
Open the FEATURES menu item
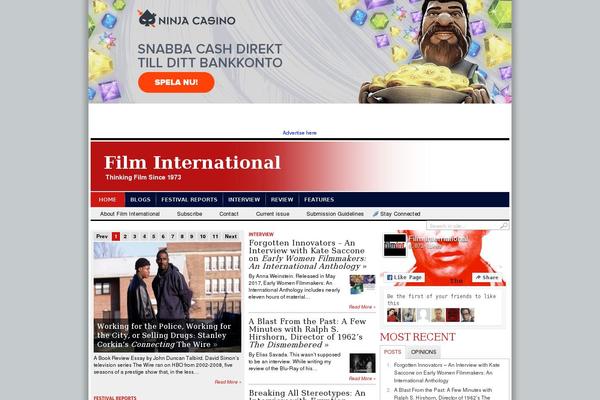point(319,199)
